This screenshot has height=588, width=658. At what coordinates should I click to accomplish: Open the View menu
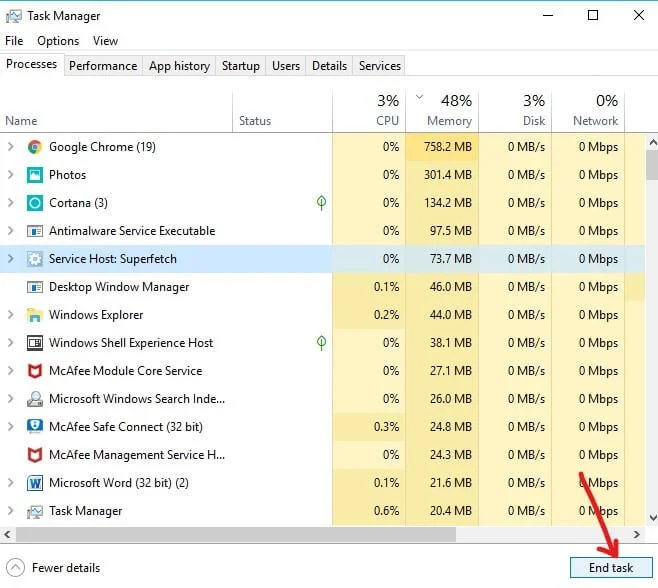click(x=105, y=41)
